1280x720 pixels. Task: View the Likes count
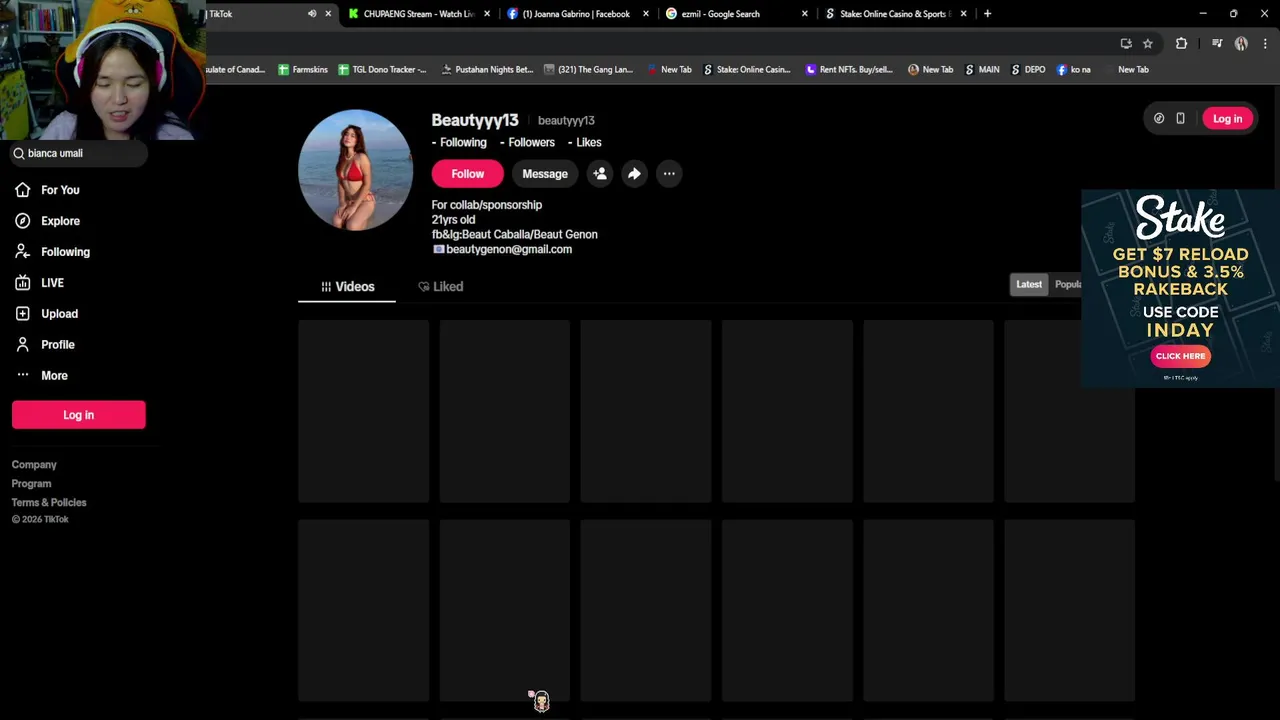(x=585, y=143)
